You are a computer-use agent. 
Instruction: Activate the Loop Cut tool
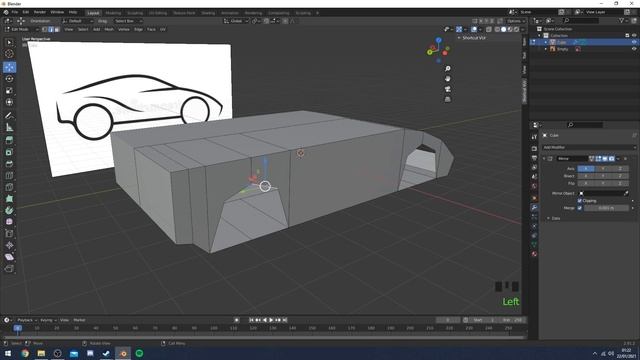pos(9,176)
